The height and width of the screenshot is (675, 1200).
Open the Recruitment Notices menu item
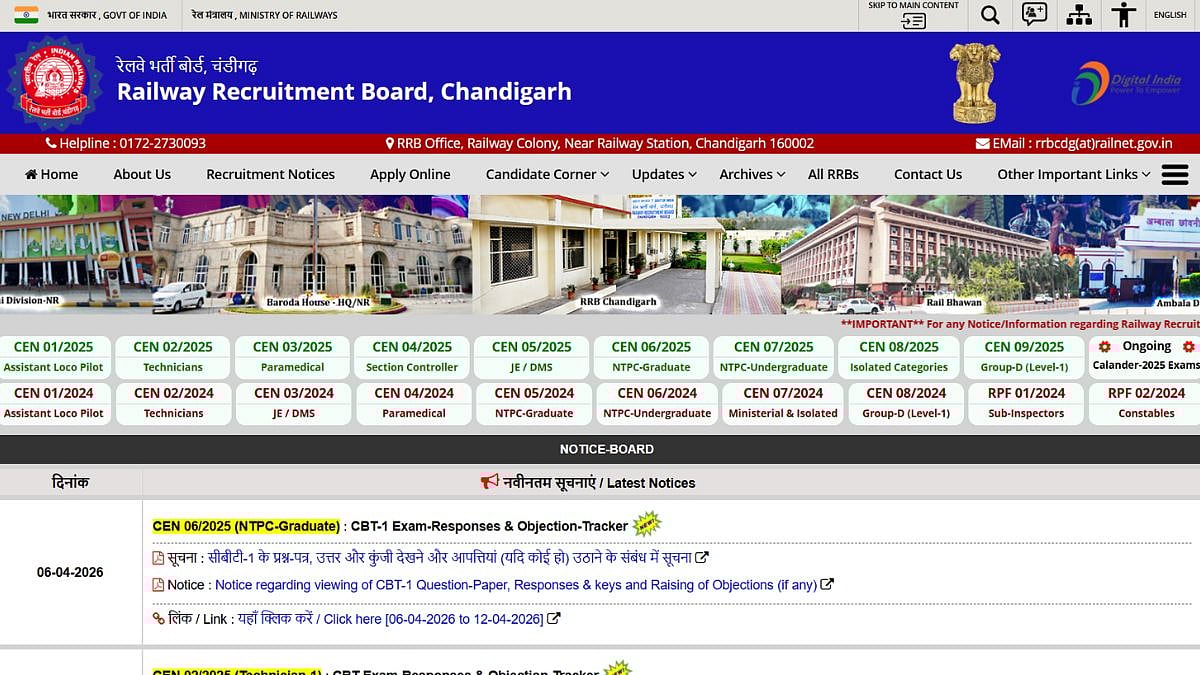(270, 174)
